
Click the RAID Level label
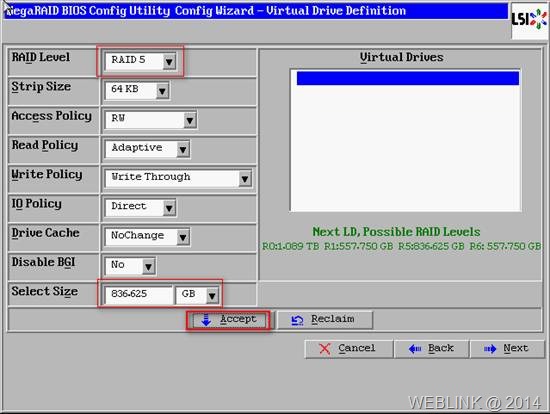41,58
